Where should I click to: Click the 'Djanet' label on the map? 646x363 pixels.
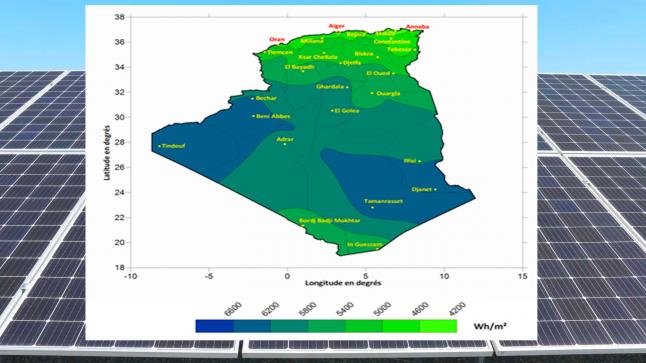click(422, 190)
